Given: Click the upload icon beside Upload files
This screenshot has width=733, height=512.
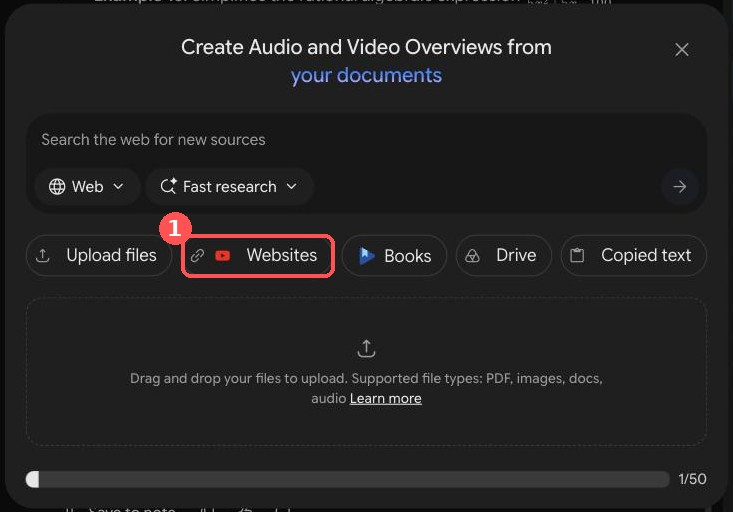Looking at the screenshot, I should (43, 255).
